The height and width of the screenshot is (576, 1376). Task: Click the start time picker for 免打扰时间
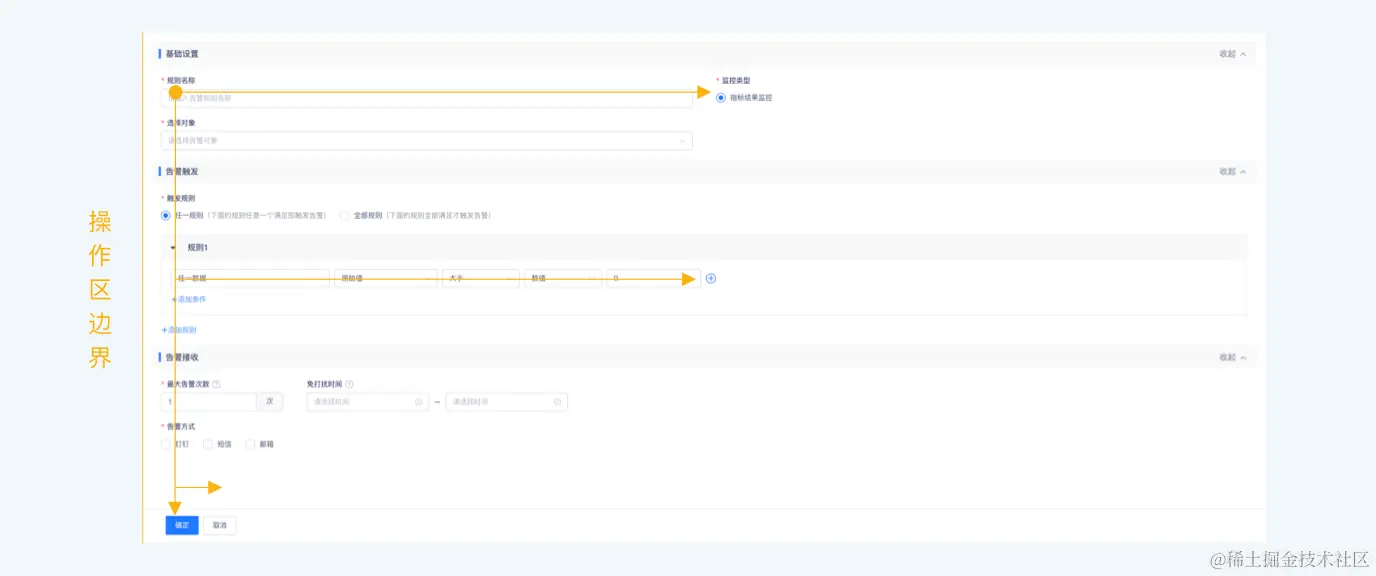click(x=368, y=402)
